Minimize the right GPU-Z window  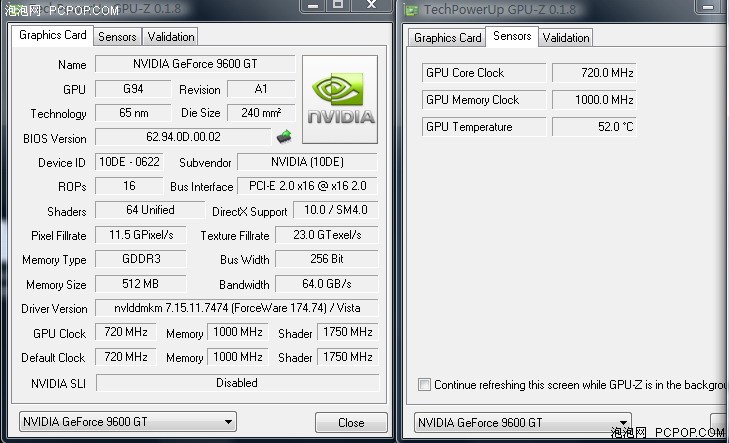708,7
